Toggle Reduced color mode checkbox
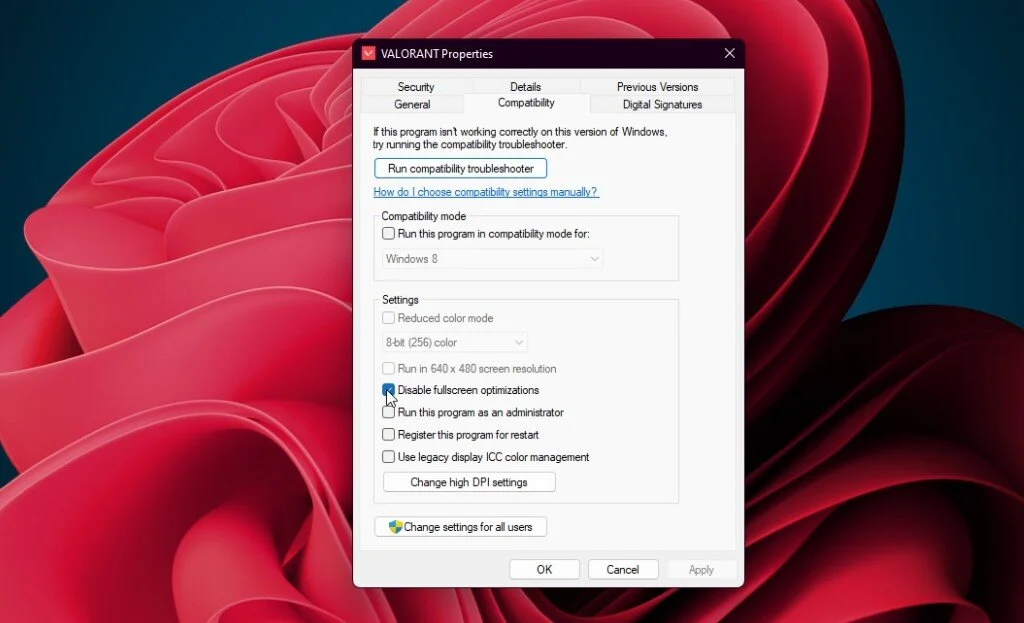 tap(389, 318)
